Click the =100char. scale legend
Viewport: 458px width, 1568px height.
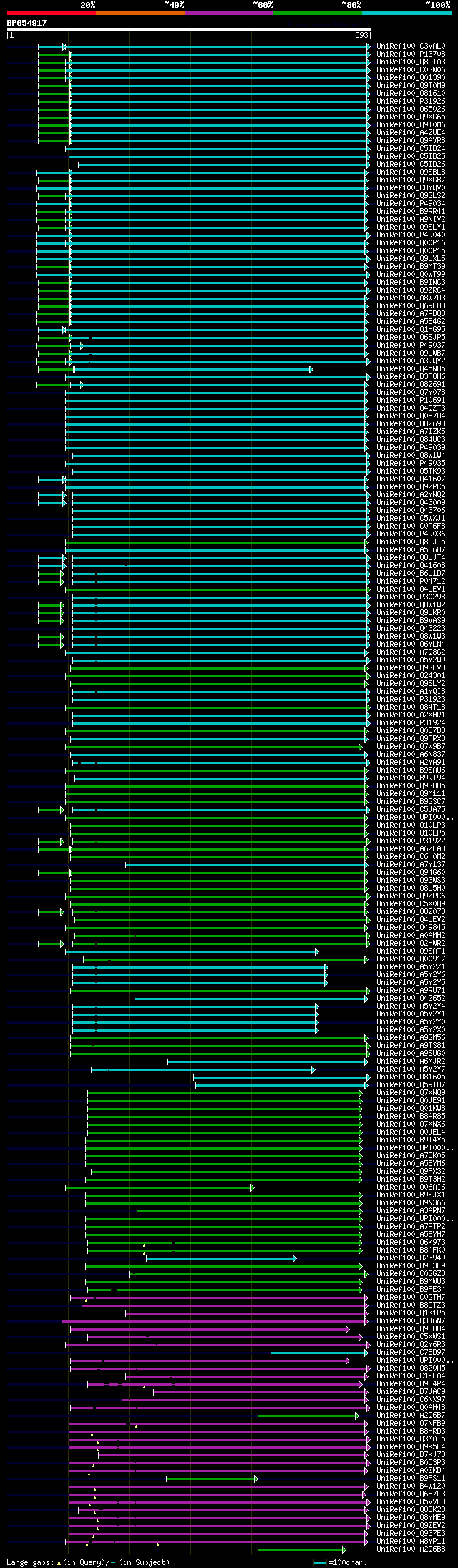tap(341, 1562)
